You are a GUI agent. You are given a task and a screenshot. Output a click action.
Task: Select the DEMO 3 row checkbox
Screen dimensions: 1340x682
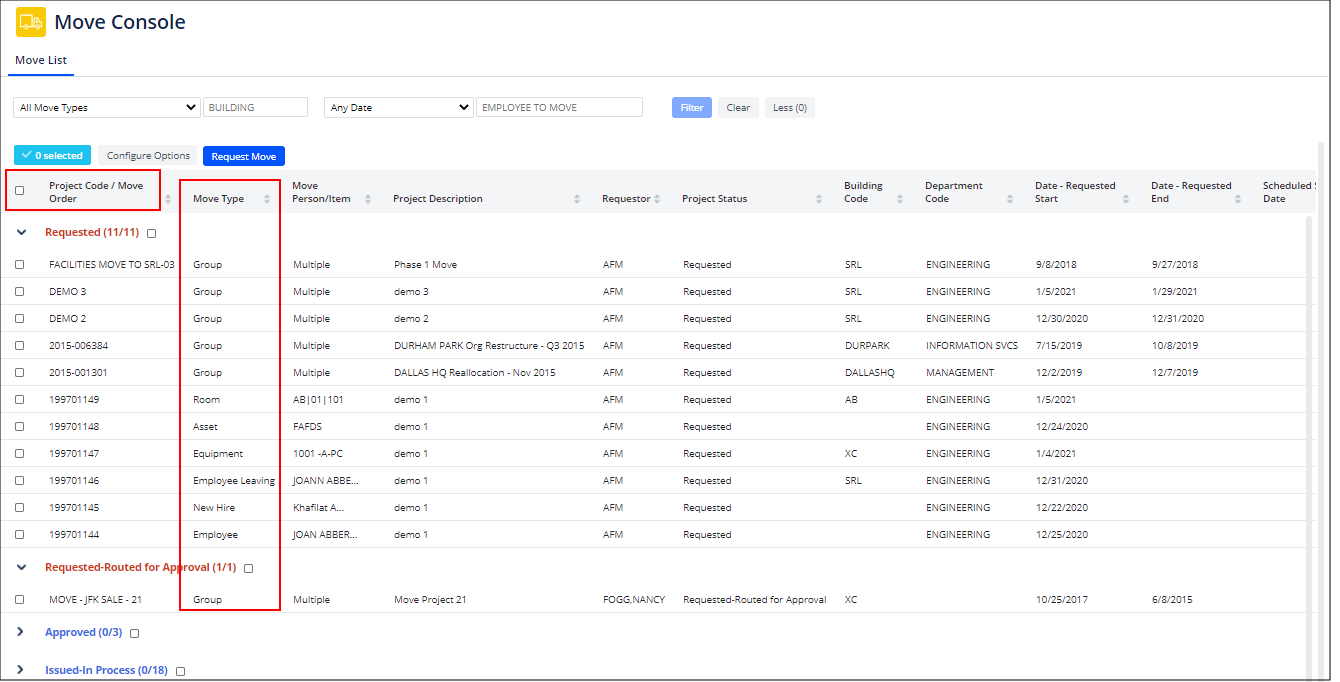point(19,292)
